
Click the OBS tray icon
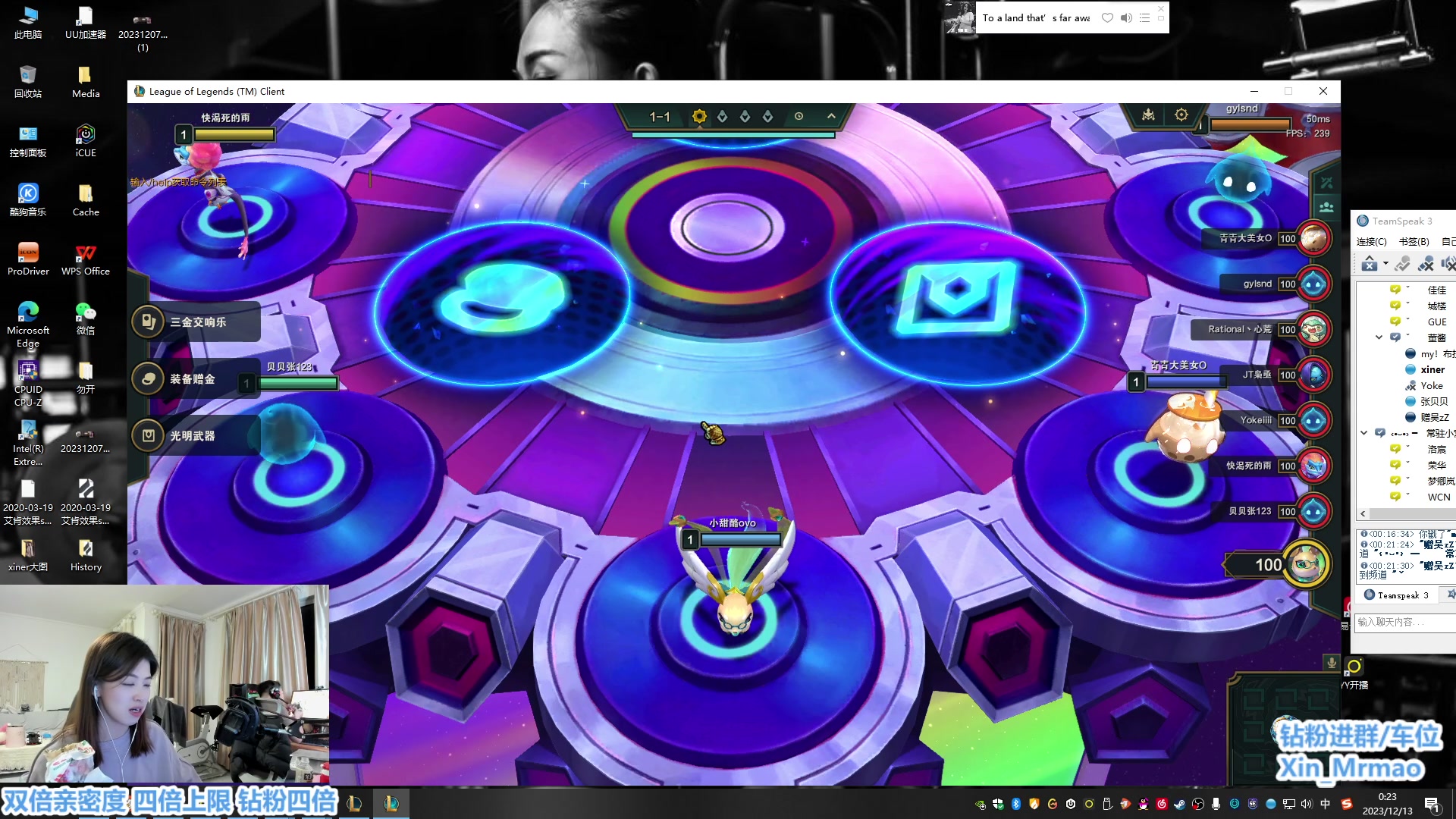(1198, 804)
